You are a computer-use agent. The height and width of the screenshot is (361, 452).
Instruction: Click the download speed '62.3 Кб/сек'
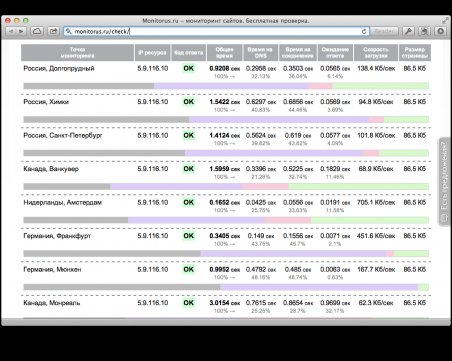pyautogui.click(x=376, y=303)
